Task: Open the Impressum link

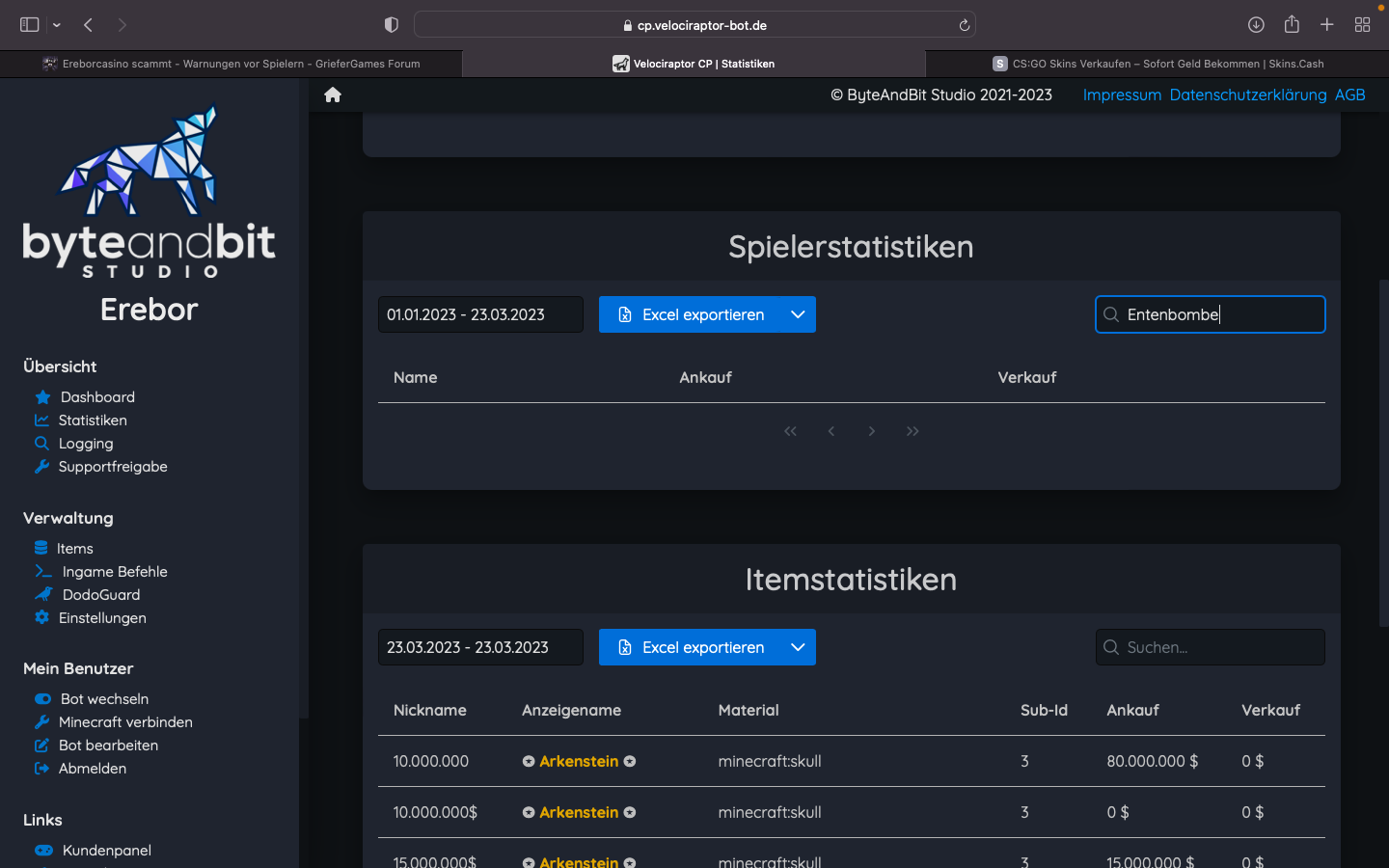Action: (x=1122, y=95)
